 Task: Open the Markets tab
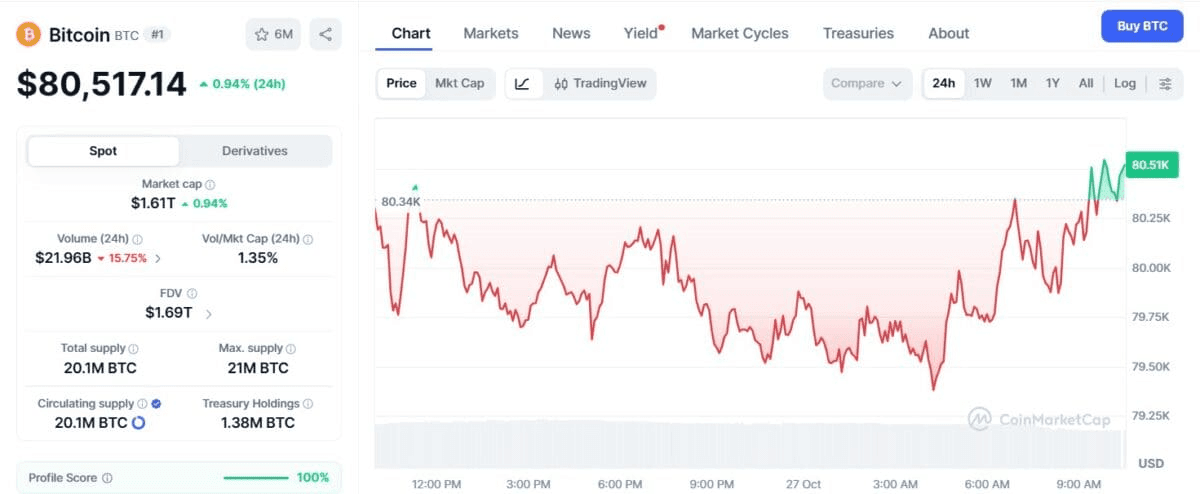pos(491,33)
